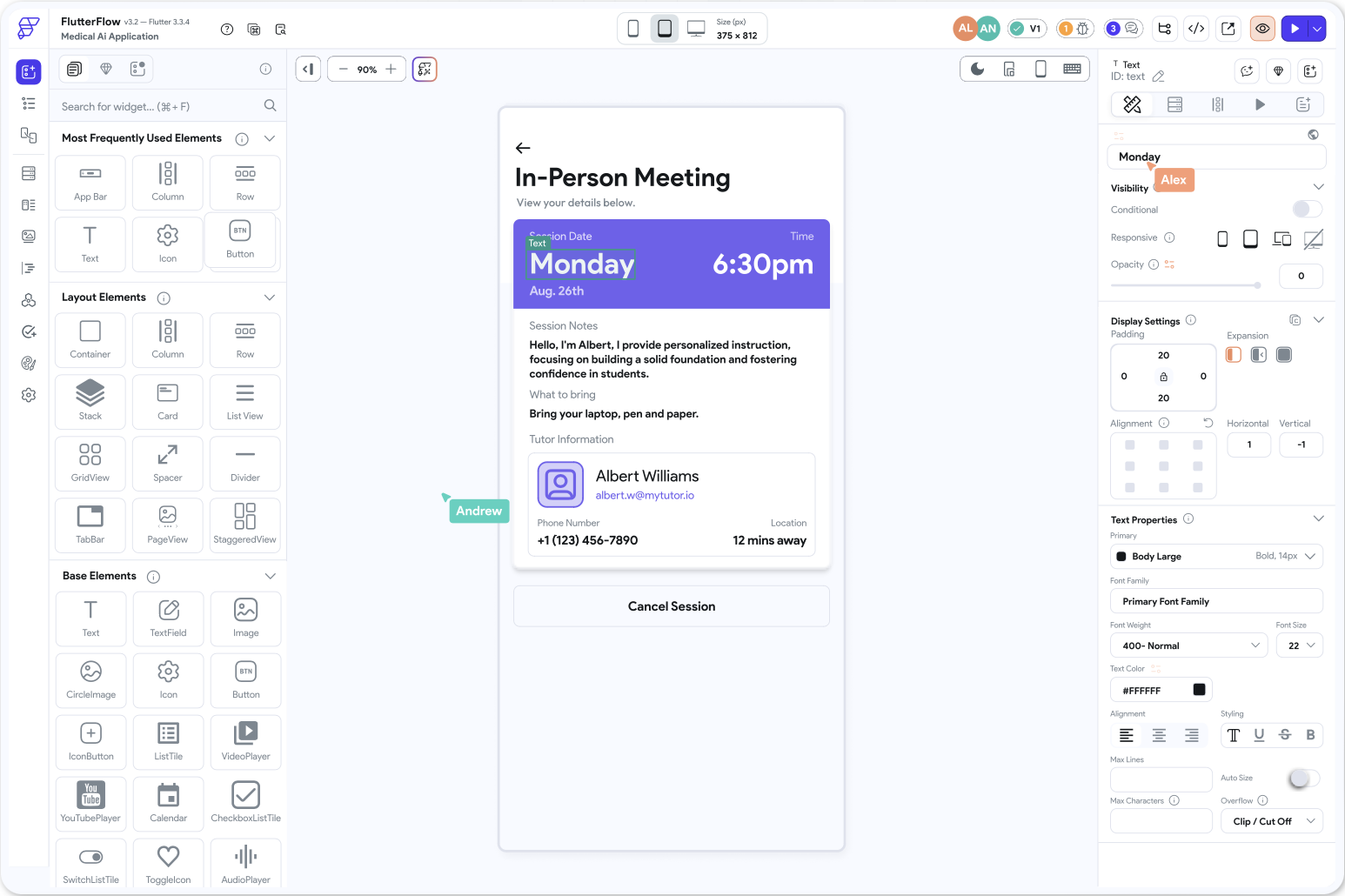This screenshot has width=1345, height=896.
Task: Open the Overflow Clip / Cut Off dropdown
Action: pyautogui.click(x=1272, y=821)
